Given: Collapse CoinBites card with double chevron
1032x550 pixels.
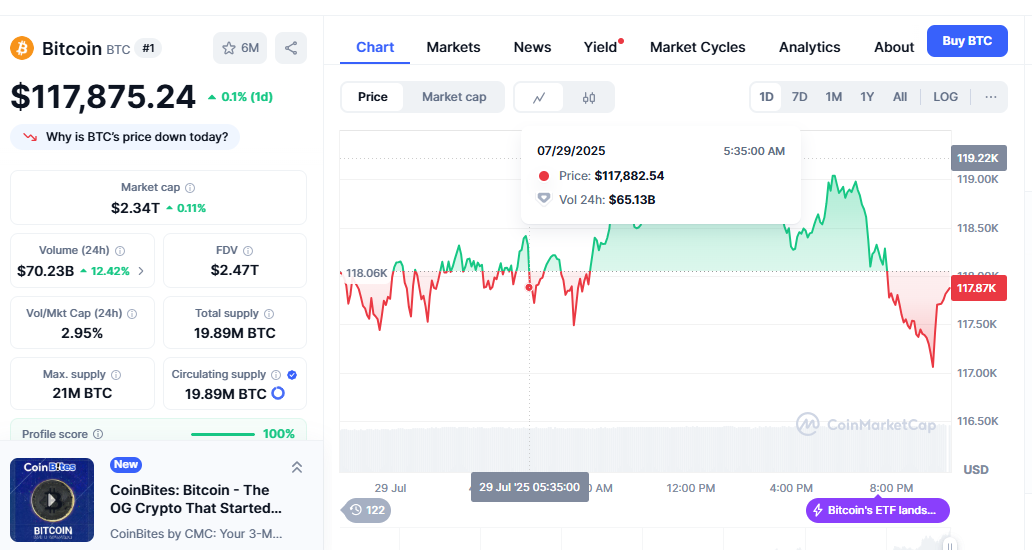Looking at the screenshot, I should [x=297, y=467].
